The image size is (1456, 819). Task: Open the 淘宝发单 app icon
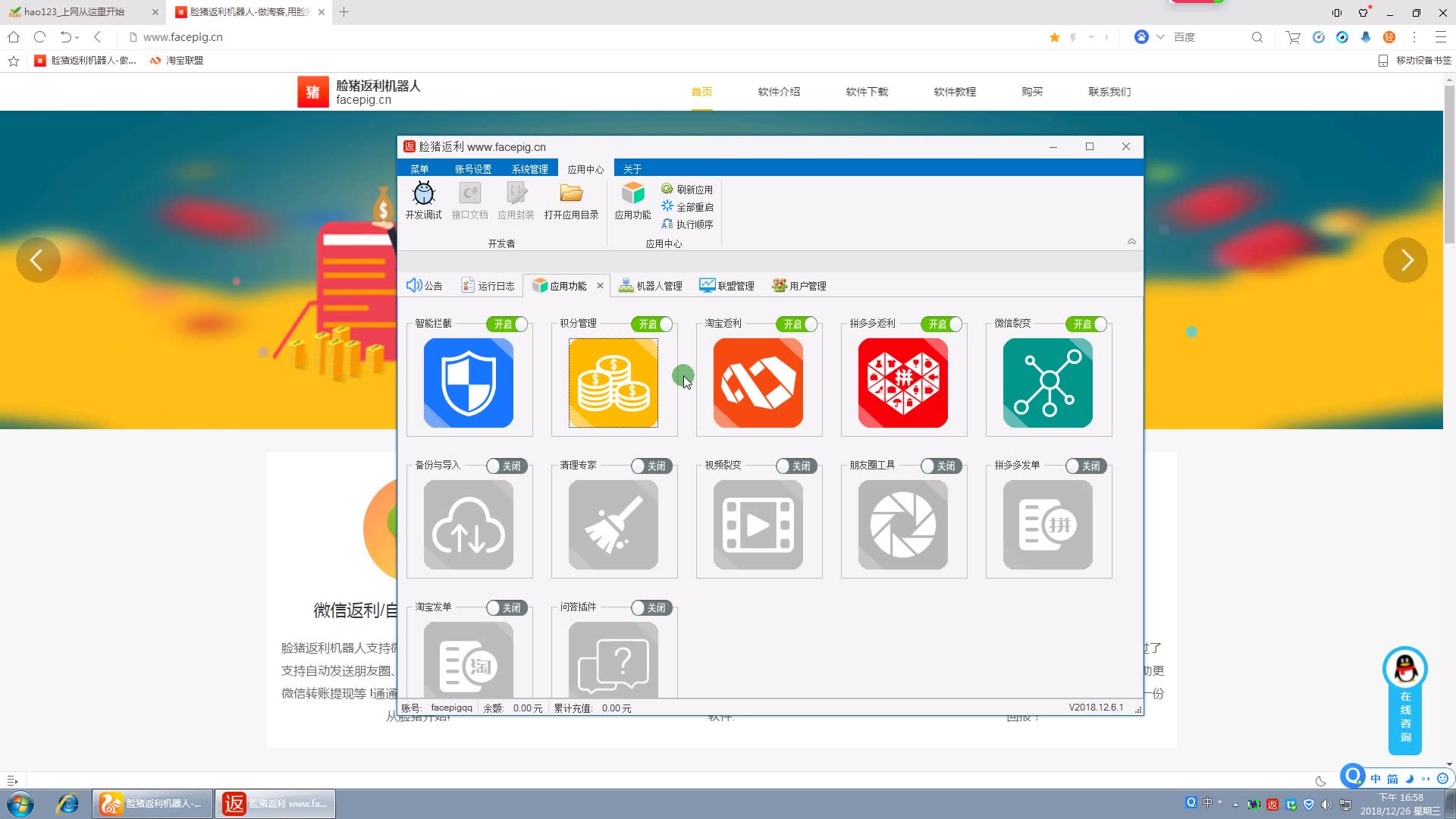[469, 660]
